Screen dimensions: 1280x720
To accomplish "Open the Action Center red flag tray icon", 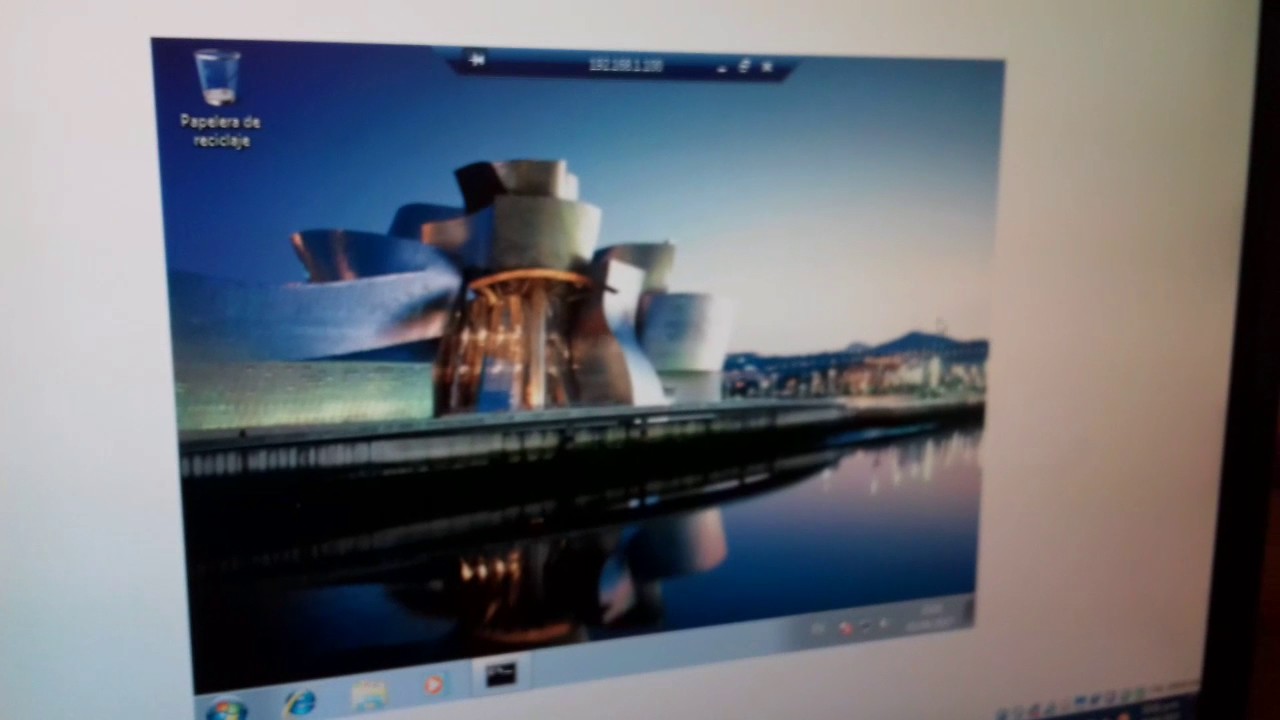I will click(845, 628).
